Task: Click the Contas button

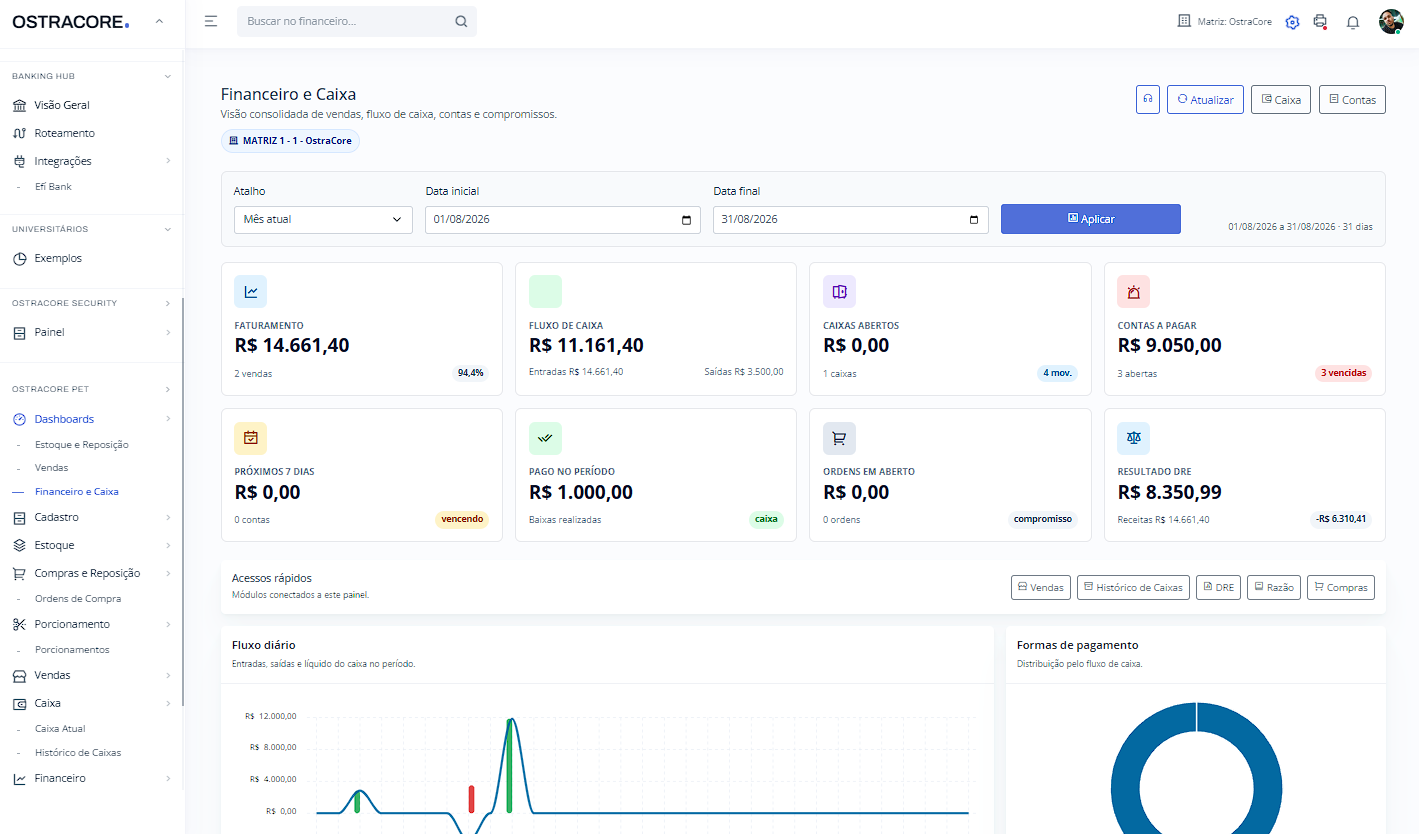Action: pos(1352,99)
